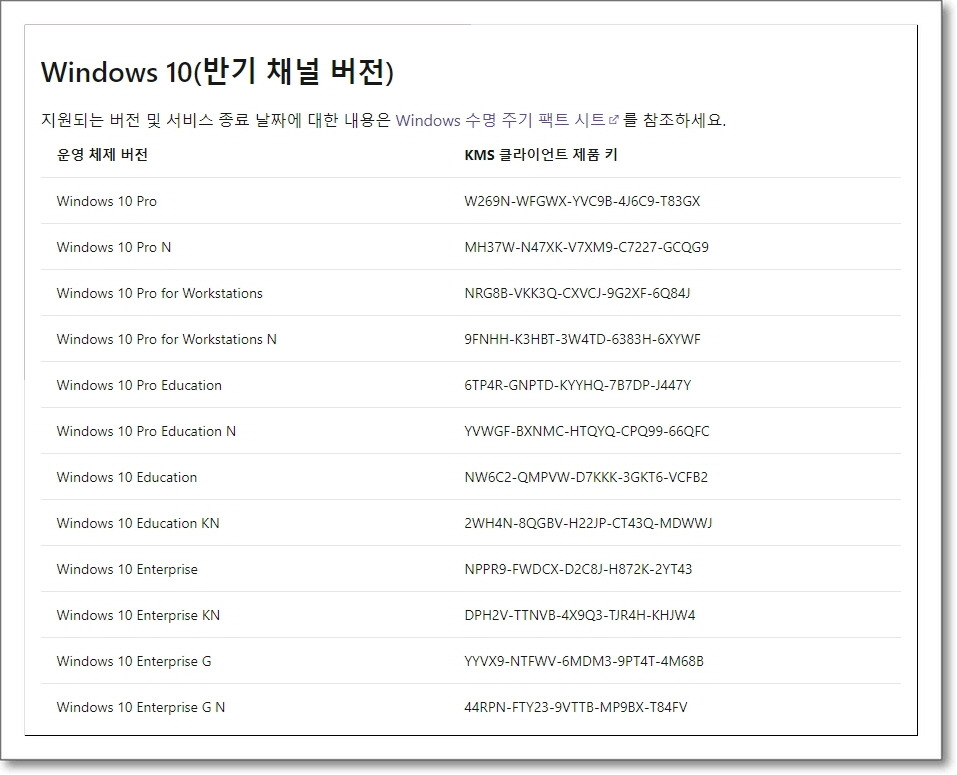Image resolution: width=957 pixels, height=775 pixels.
Task: Select the Windows 10 Pro N label
Action: 114,247
